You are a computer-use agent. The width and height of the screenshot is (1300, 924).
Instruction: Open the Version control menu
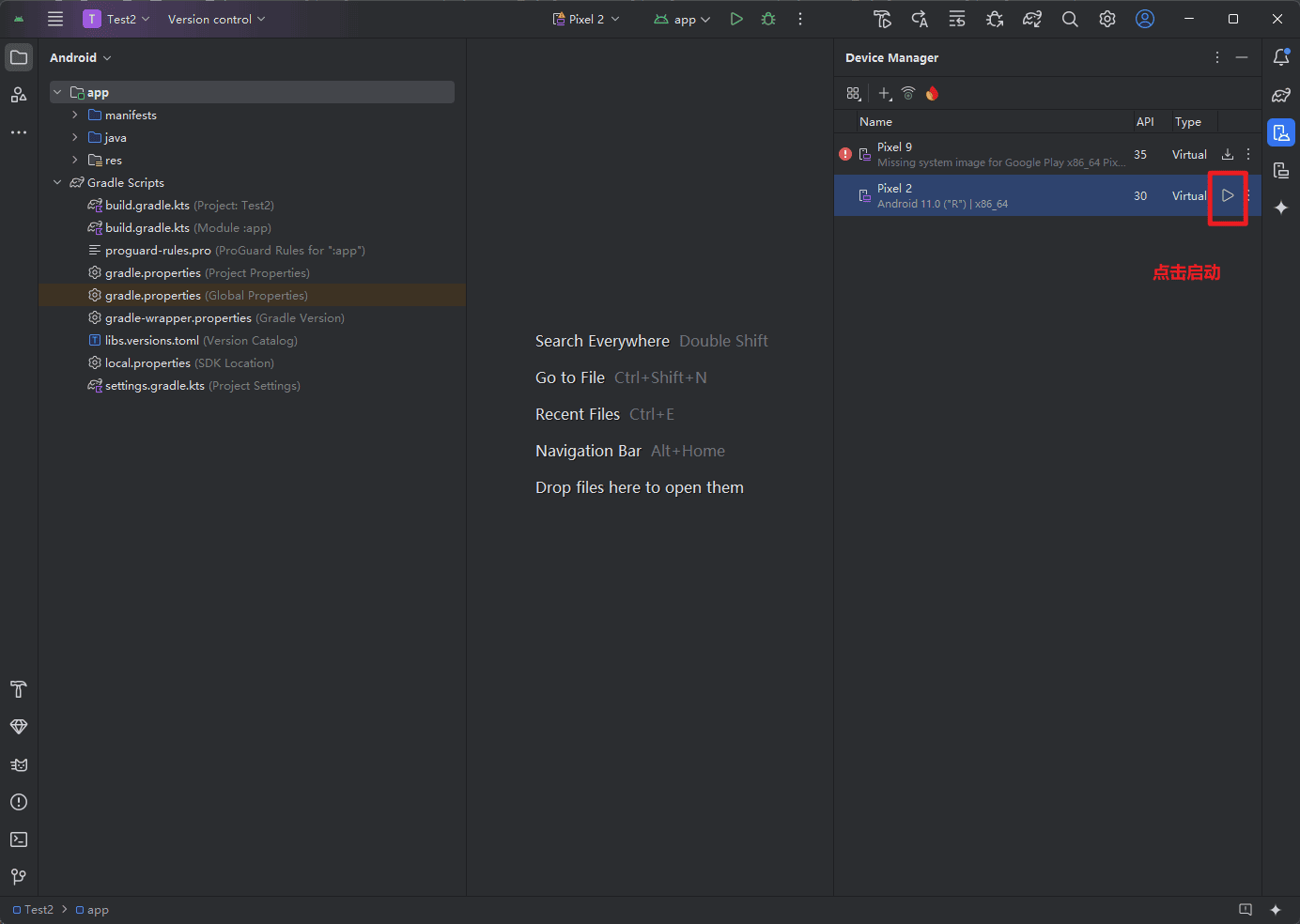pyautogui.click(x=216, y=19)
